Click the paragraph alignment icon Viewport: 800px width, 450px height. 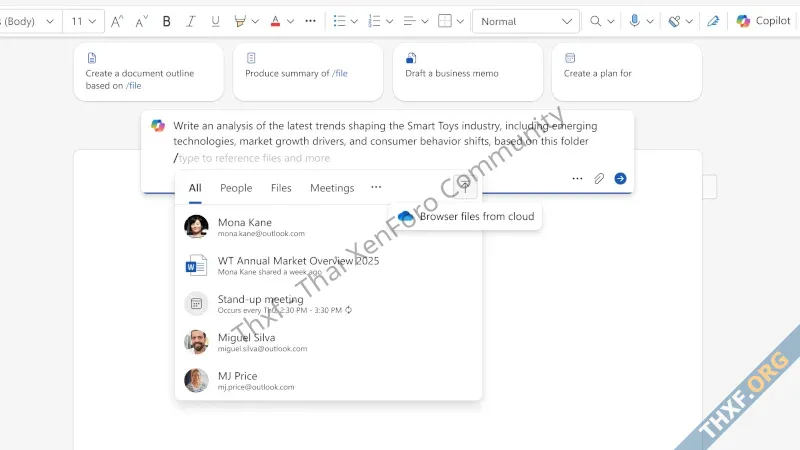click(409, 21)
